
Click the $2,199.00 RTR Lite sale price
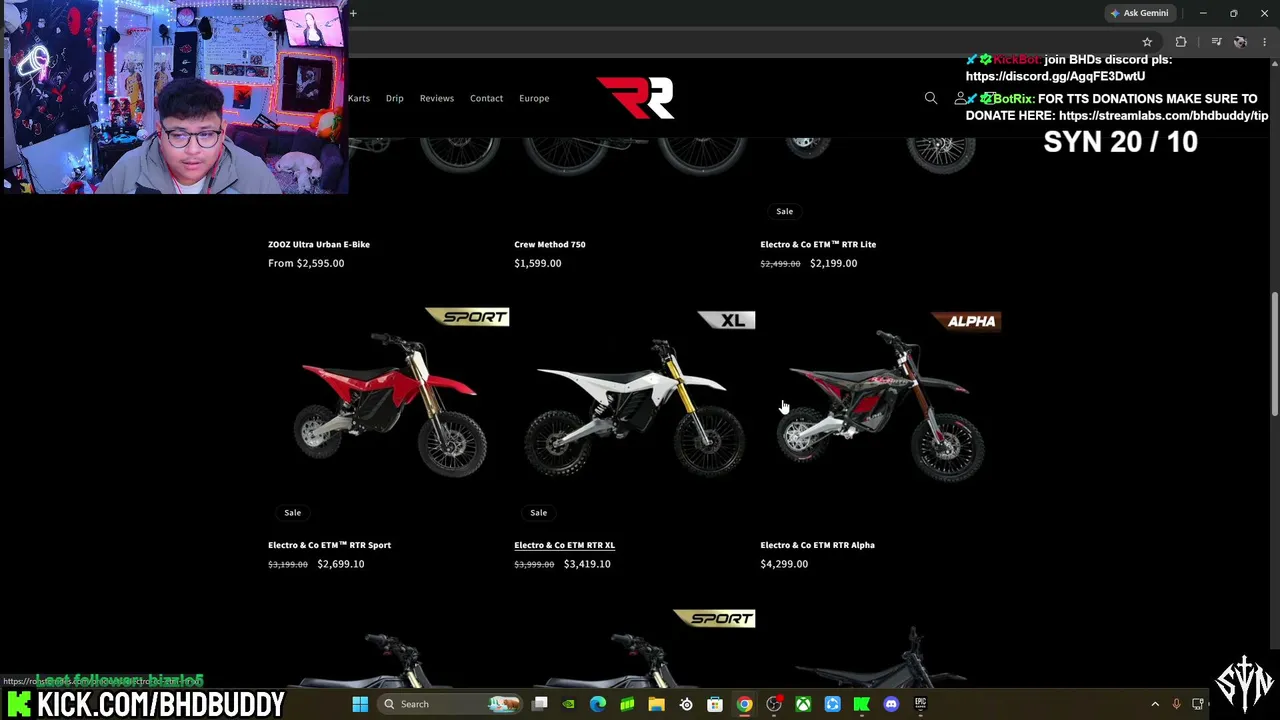[833, 263]
